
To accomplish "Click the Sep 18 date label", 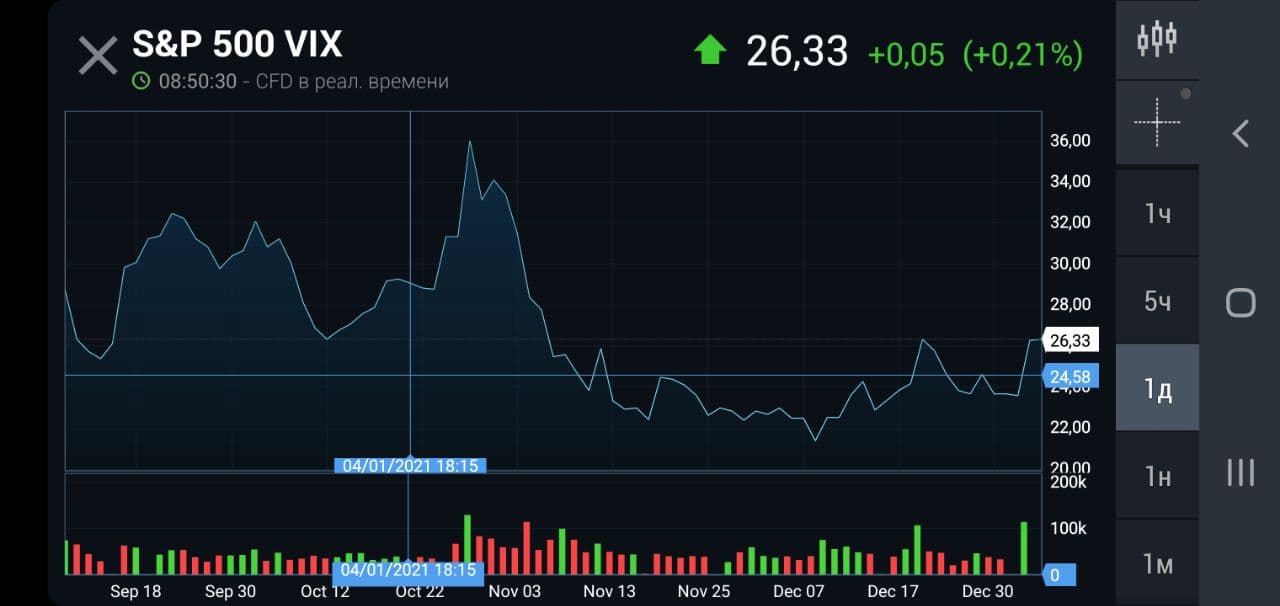I will click(x=135, y=591).
